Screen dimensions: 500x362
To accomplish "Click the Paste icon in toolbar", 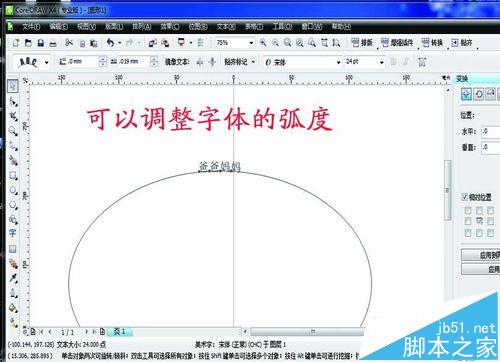I will [94, 43].
